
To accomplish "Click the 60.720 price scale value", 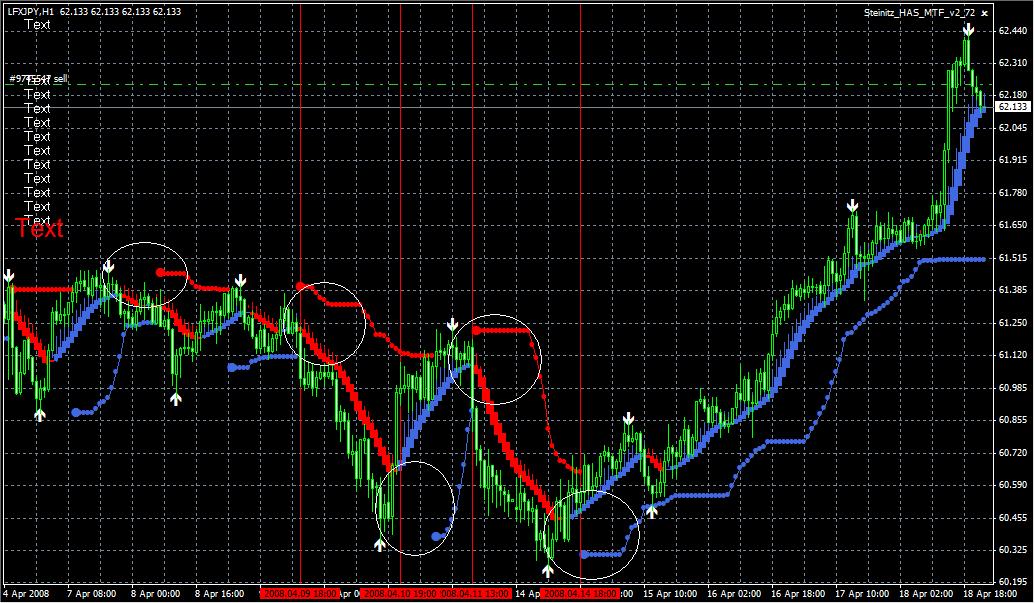I will (1012, 453).
